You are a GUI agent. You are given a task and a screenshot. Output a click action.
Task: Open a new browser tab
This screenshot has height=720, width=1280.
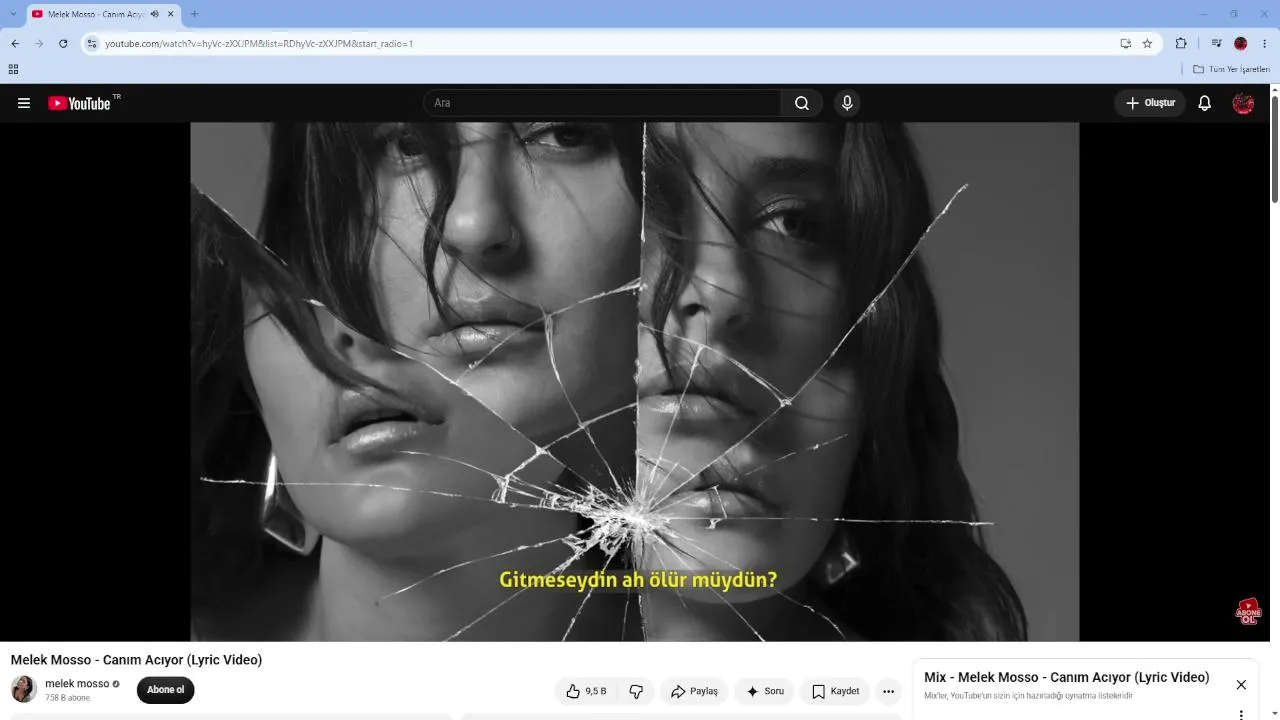[x=194, y=14]
